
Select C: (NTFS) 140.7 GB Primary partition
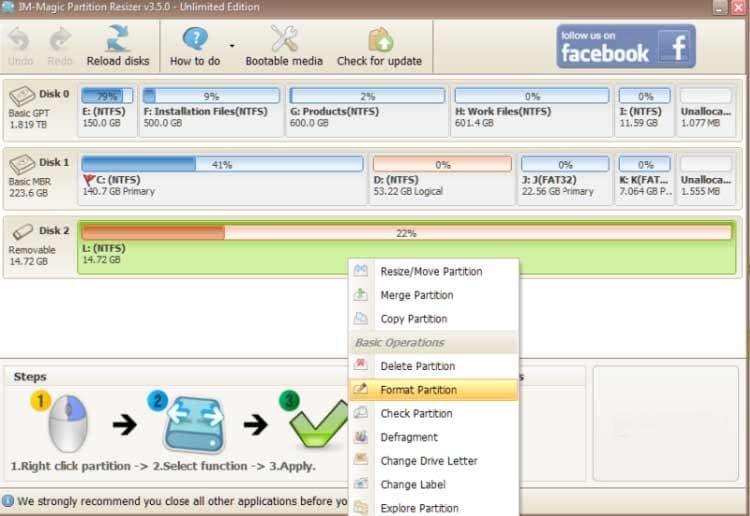222,180
